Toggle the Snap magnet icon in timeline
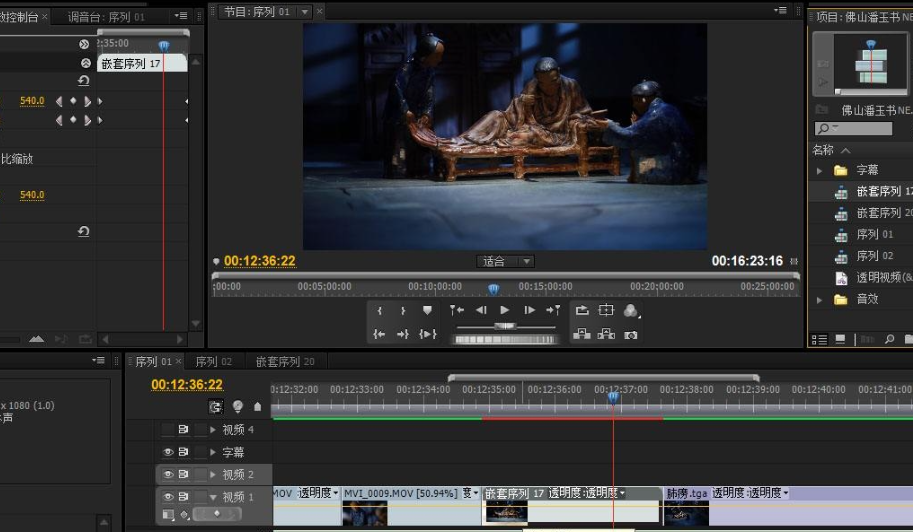 coord(215,407)
